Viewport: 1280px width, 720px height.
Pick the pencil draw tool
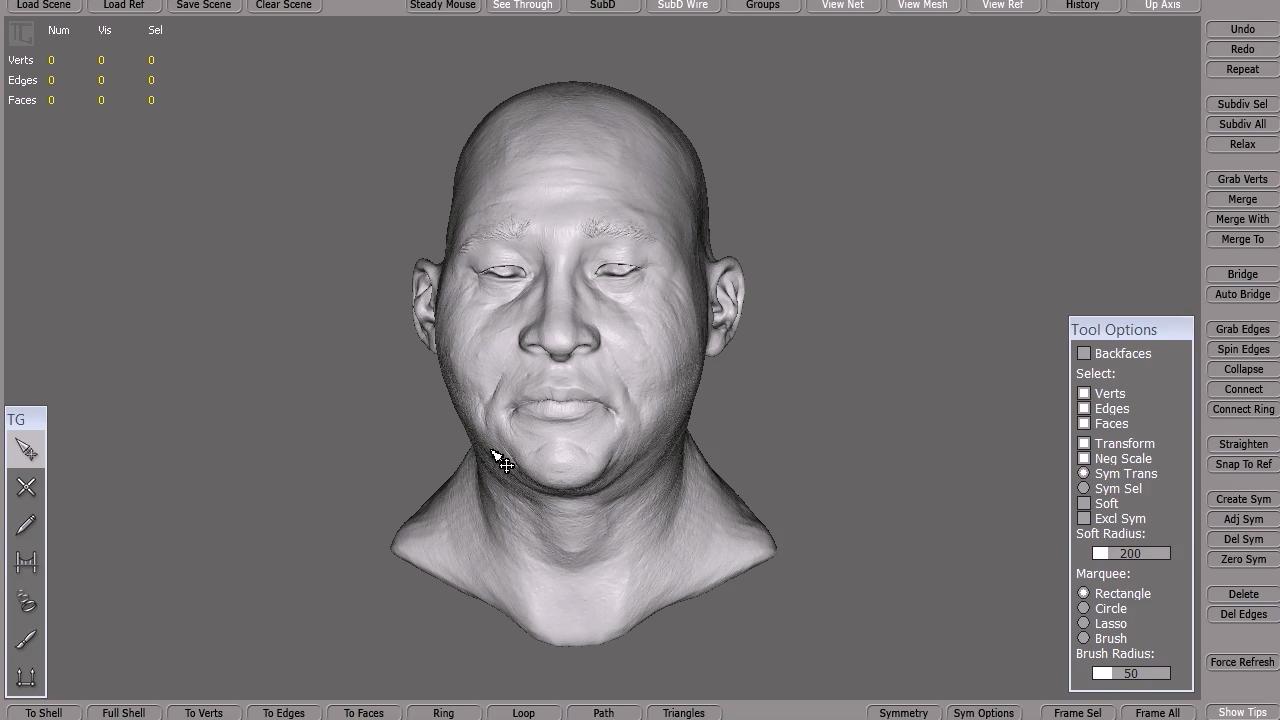coord(26,525)
